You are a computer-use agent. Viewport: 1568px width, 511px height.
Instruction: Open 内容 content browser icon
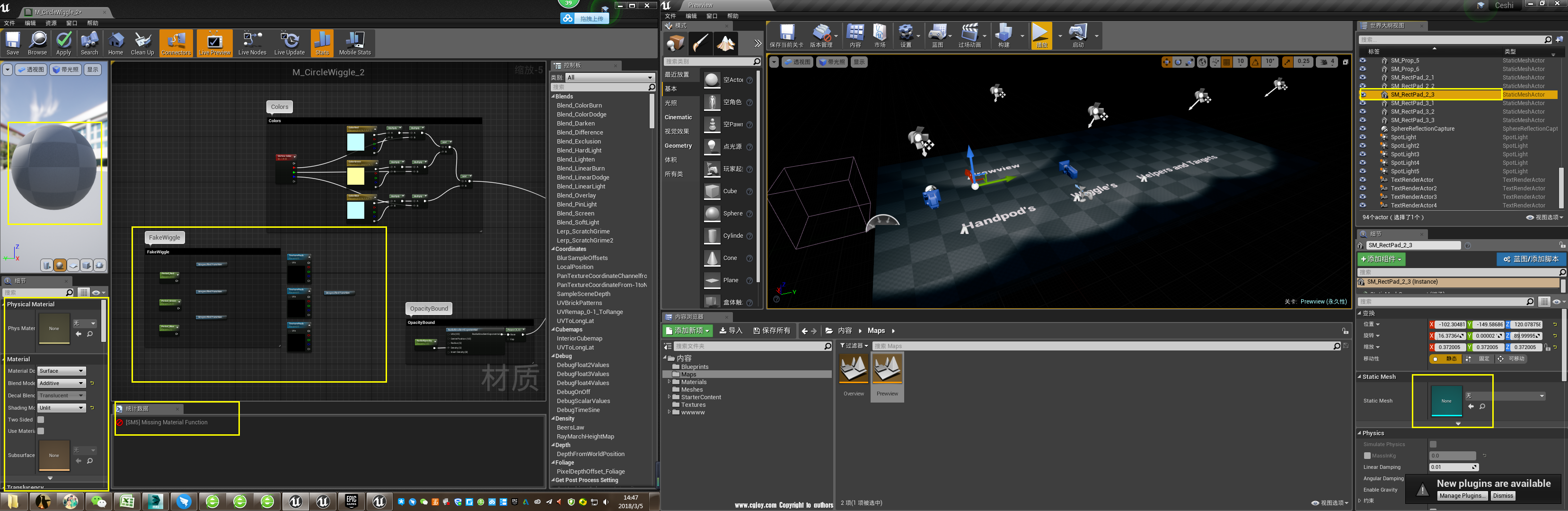click(x=855, y=36)
